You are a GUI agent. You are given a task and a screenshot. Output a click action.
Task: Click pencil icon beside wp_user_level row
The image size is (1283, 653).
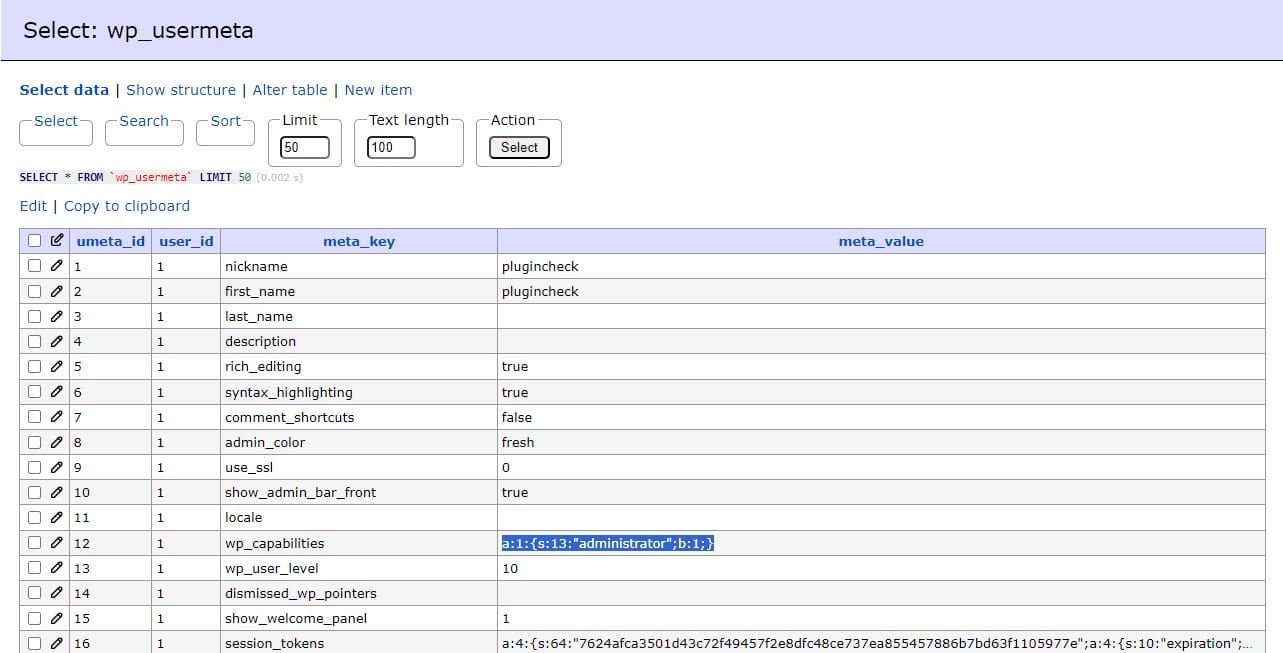[56, 568]
